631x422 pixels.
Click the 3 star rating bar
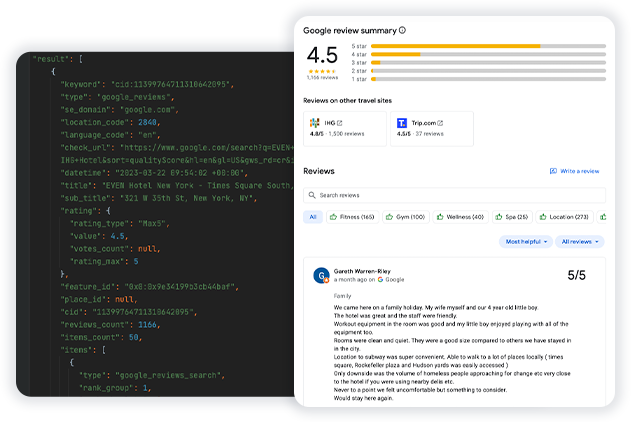point(488,63)
